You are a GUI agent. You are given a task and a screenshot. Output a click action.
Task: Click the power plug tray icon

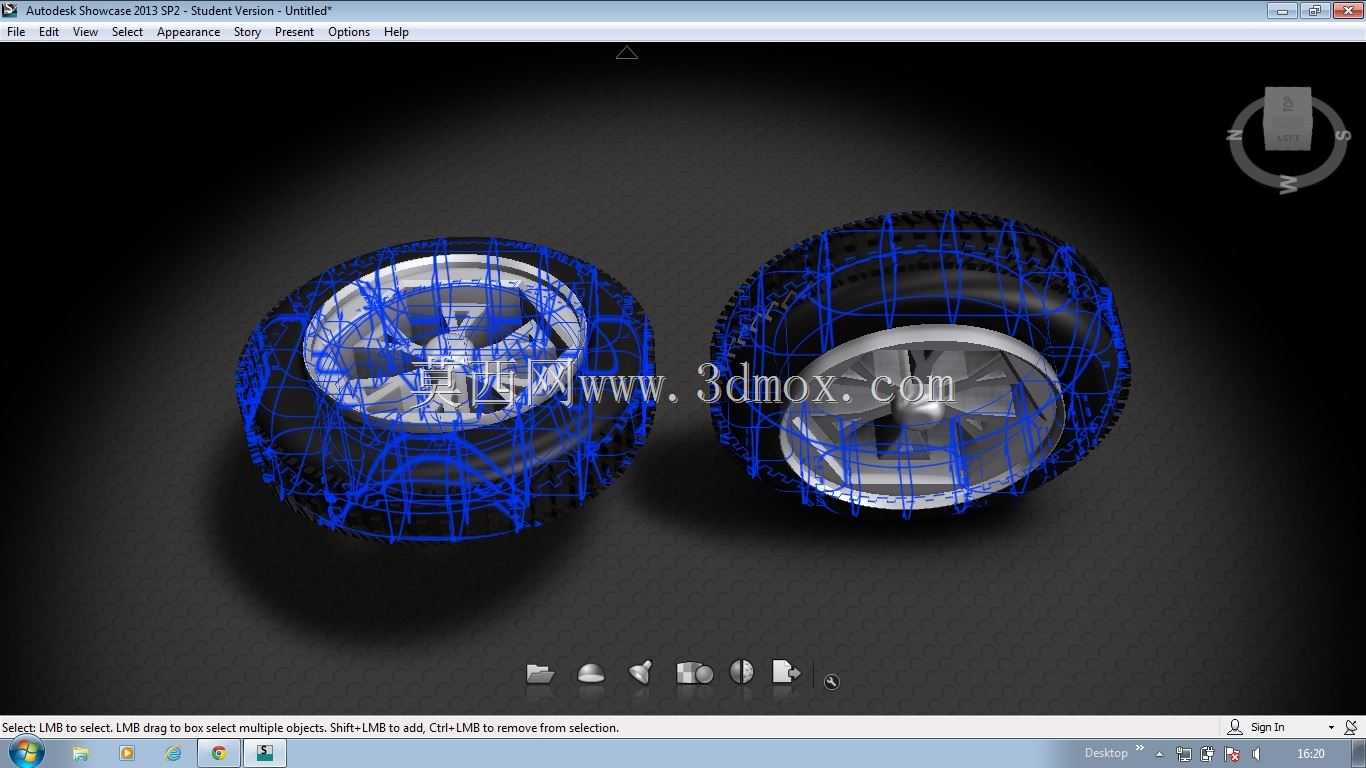coord(1208,754)
